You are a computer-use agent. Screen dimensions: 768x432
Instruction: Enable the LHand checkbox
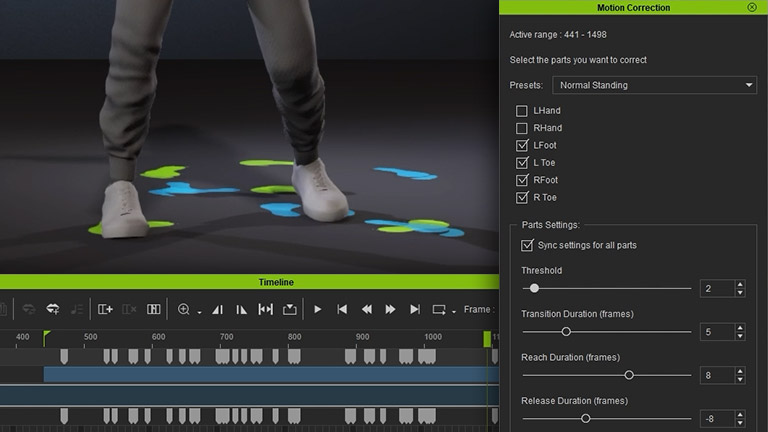pyautogui.click(x=522, y=111)
